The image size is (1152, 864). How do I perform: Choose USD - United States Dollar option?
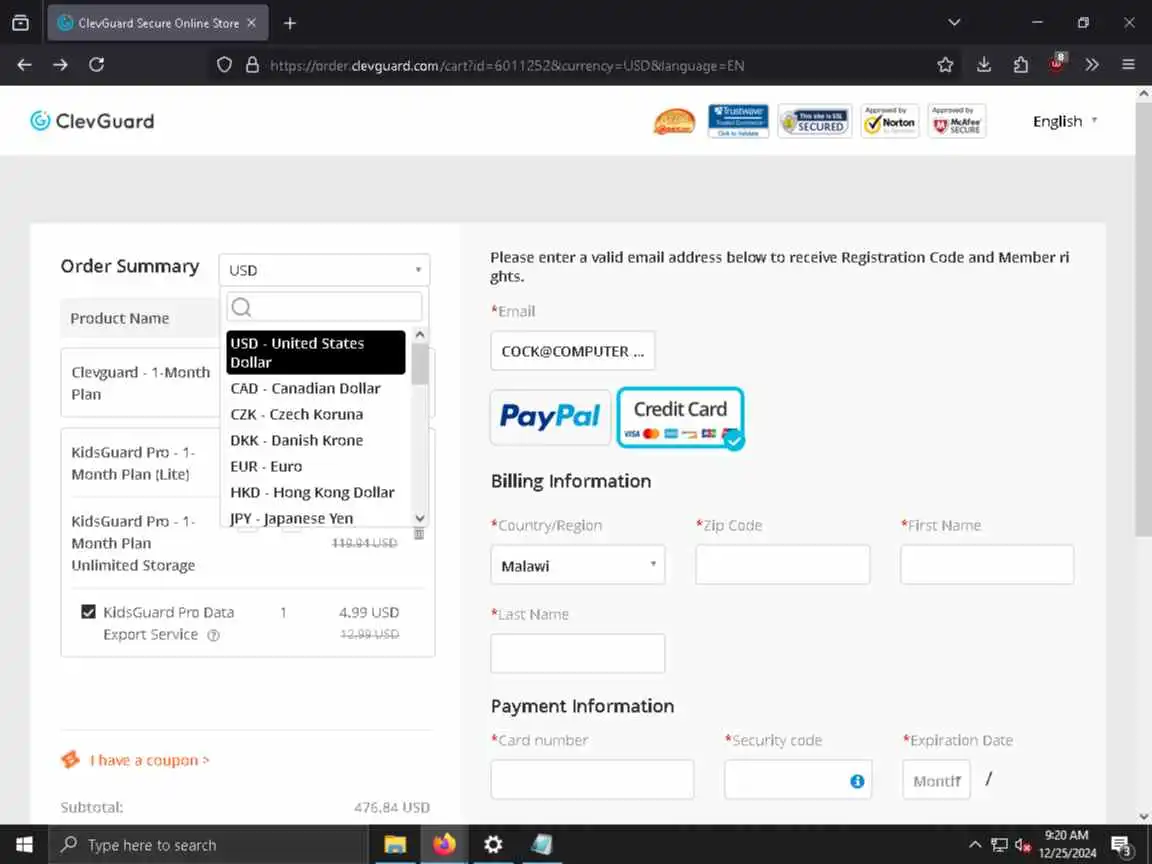pyautogui.click(x=316, y=353)
